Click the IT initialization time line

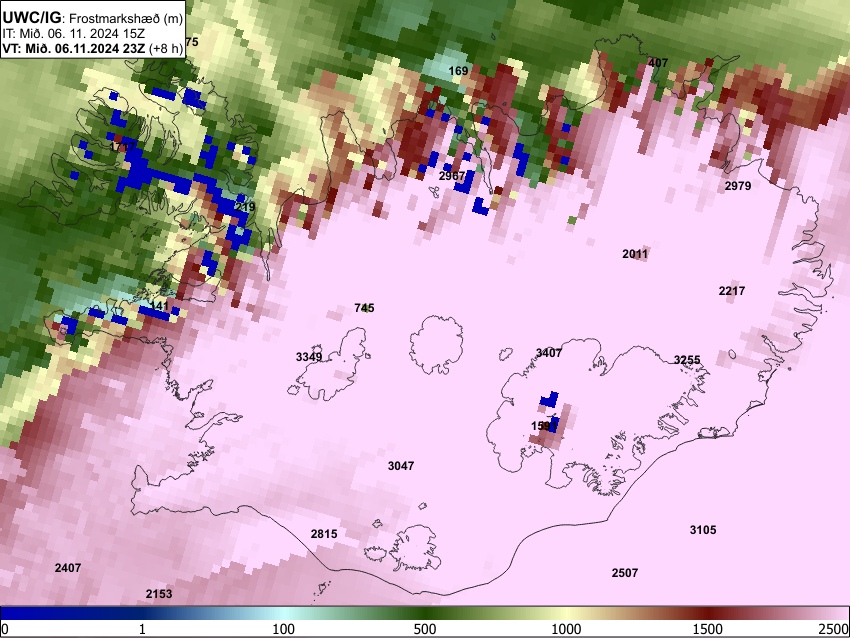point(73,33)
